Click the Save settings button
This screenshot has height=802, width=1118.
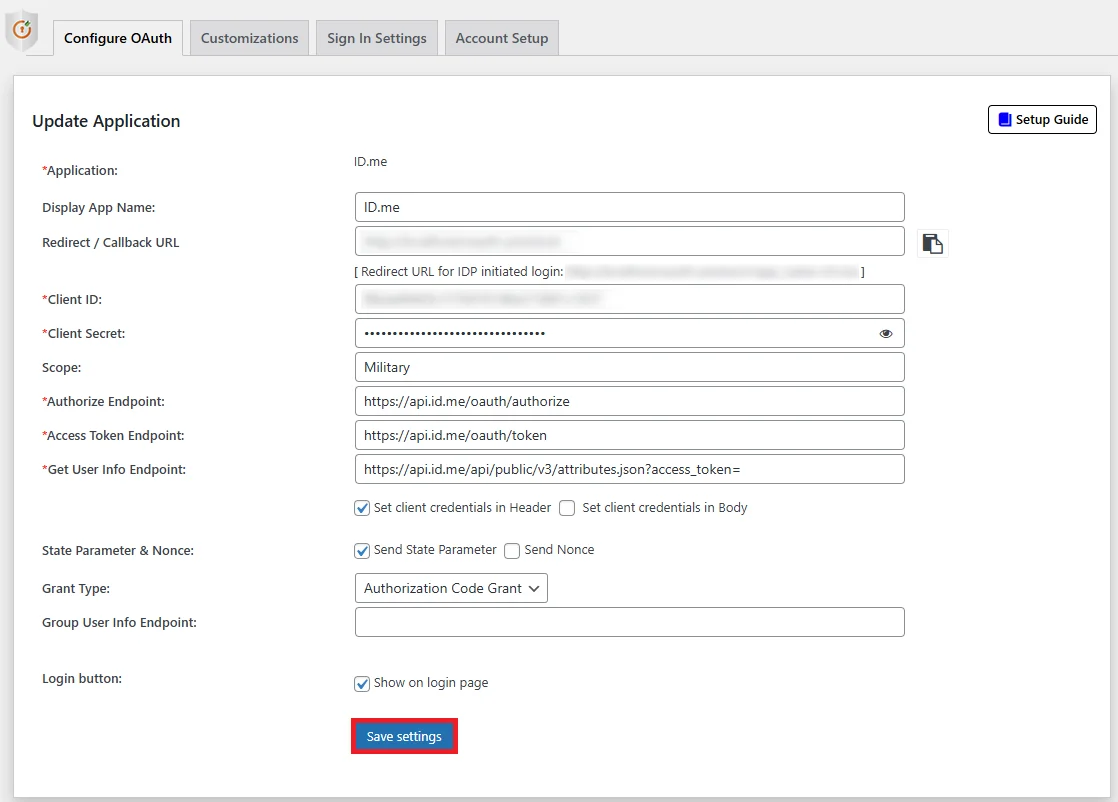pyautogui.click(x=404, y=736)
